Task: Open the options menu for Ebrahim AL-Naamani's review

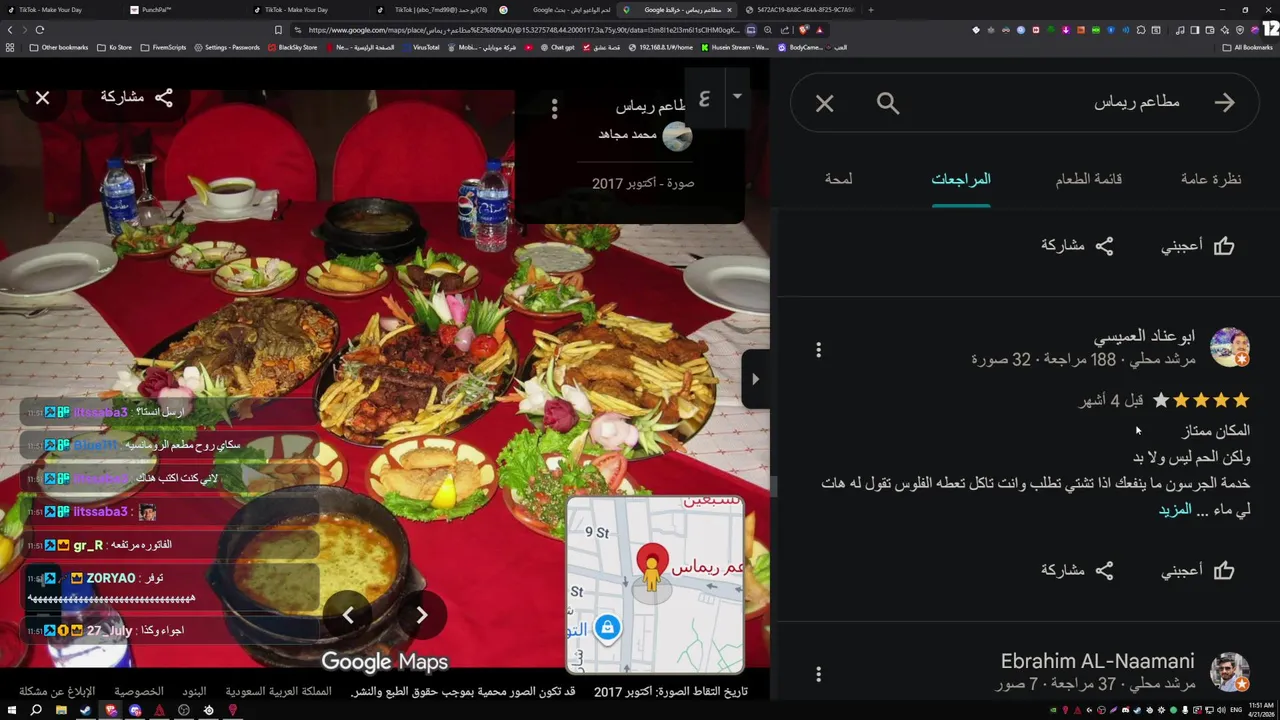Action: pos(818,675)
